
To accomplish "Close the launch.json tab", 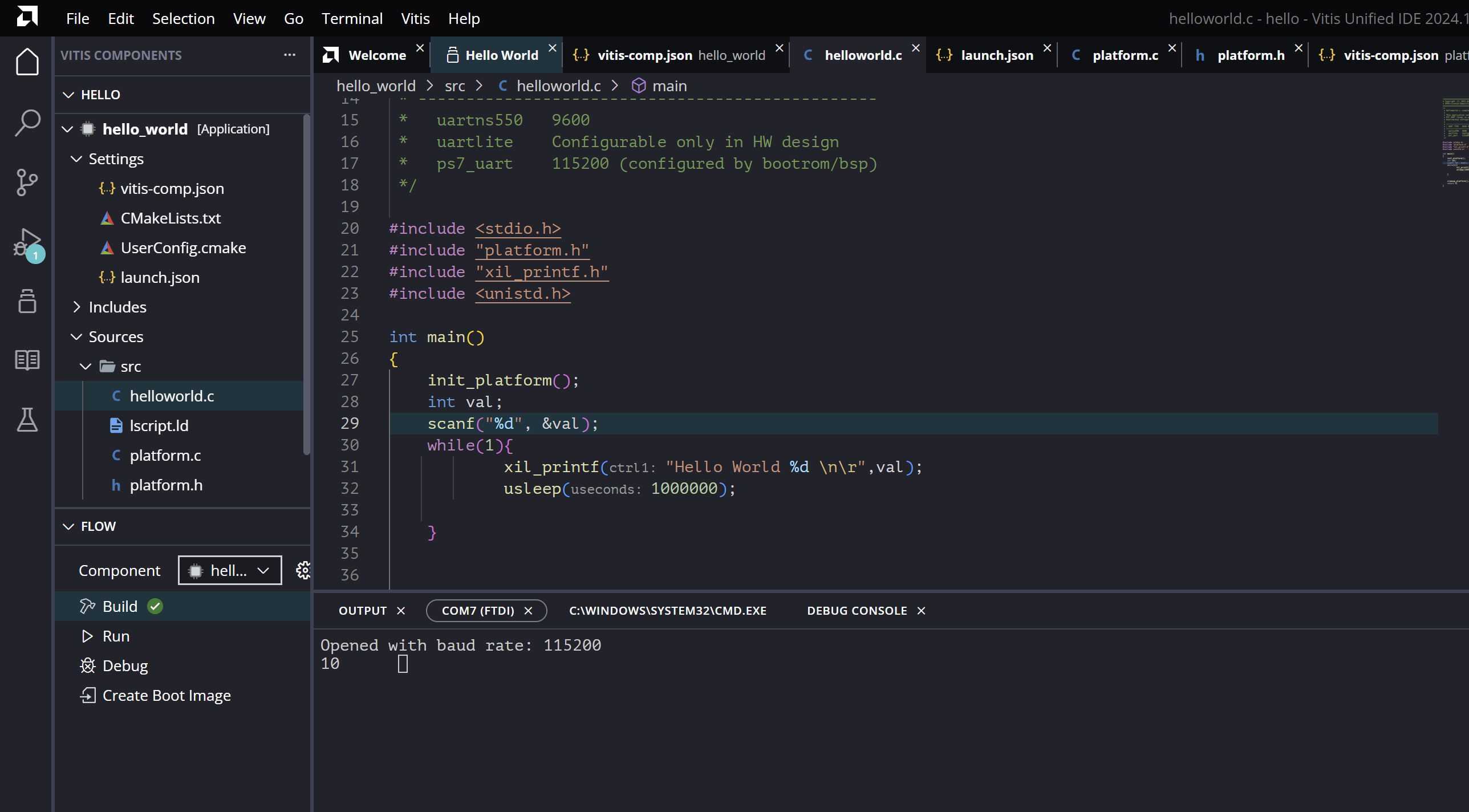I will point(1047,48).
